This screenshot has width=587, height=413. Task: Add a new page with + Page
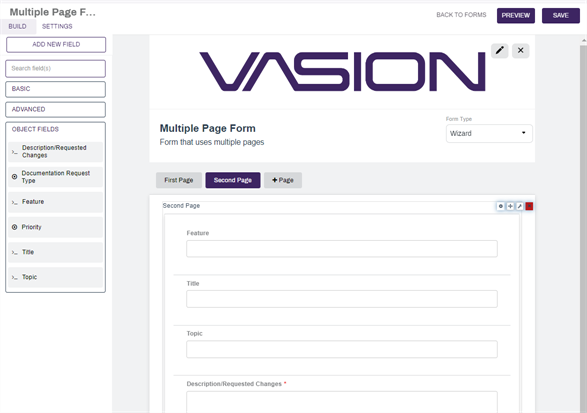[283, 180]
